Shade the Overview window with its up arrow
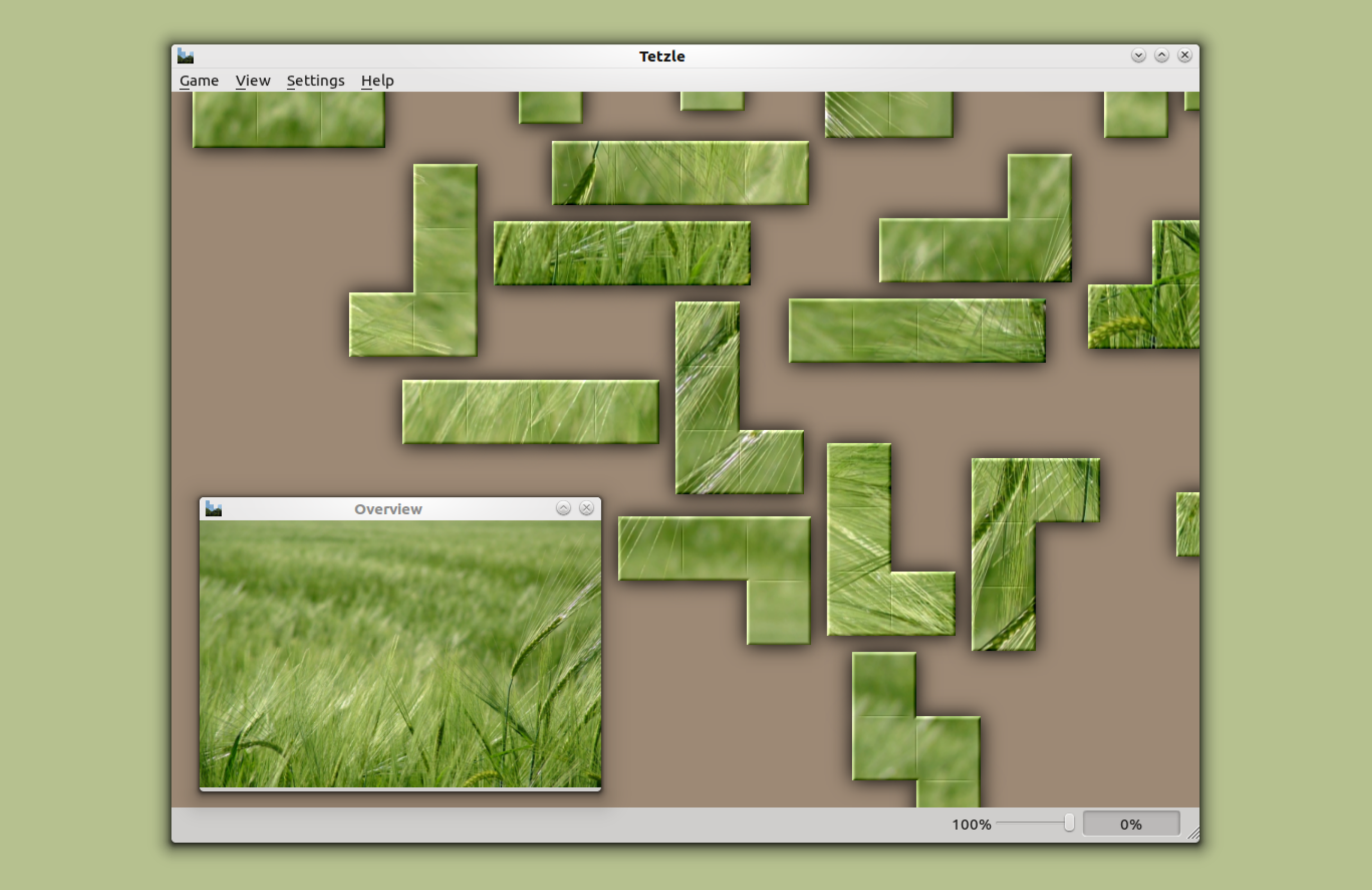 [563, 508]
